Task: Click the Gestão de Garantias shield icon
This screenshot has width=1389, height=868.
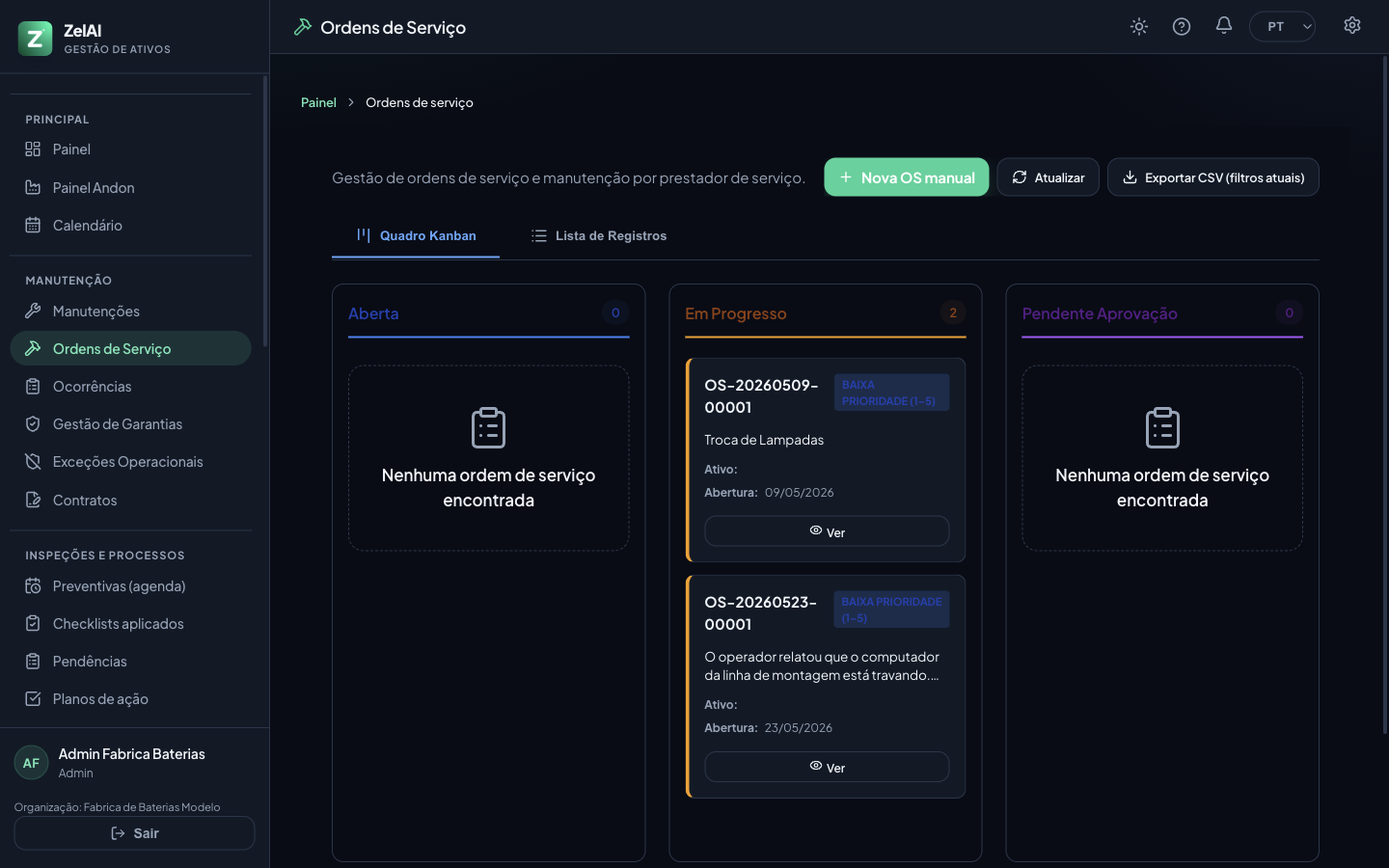Action: (x=33, y=424)
